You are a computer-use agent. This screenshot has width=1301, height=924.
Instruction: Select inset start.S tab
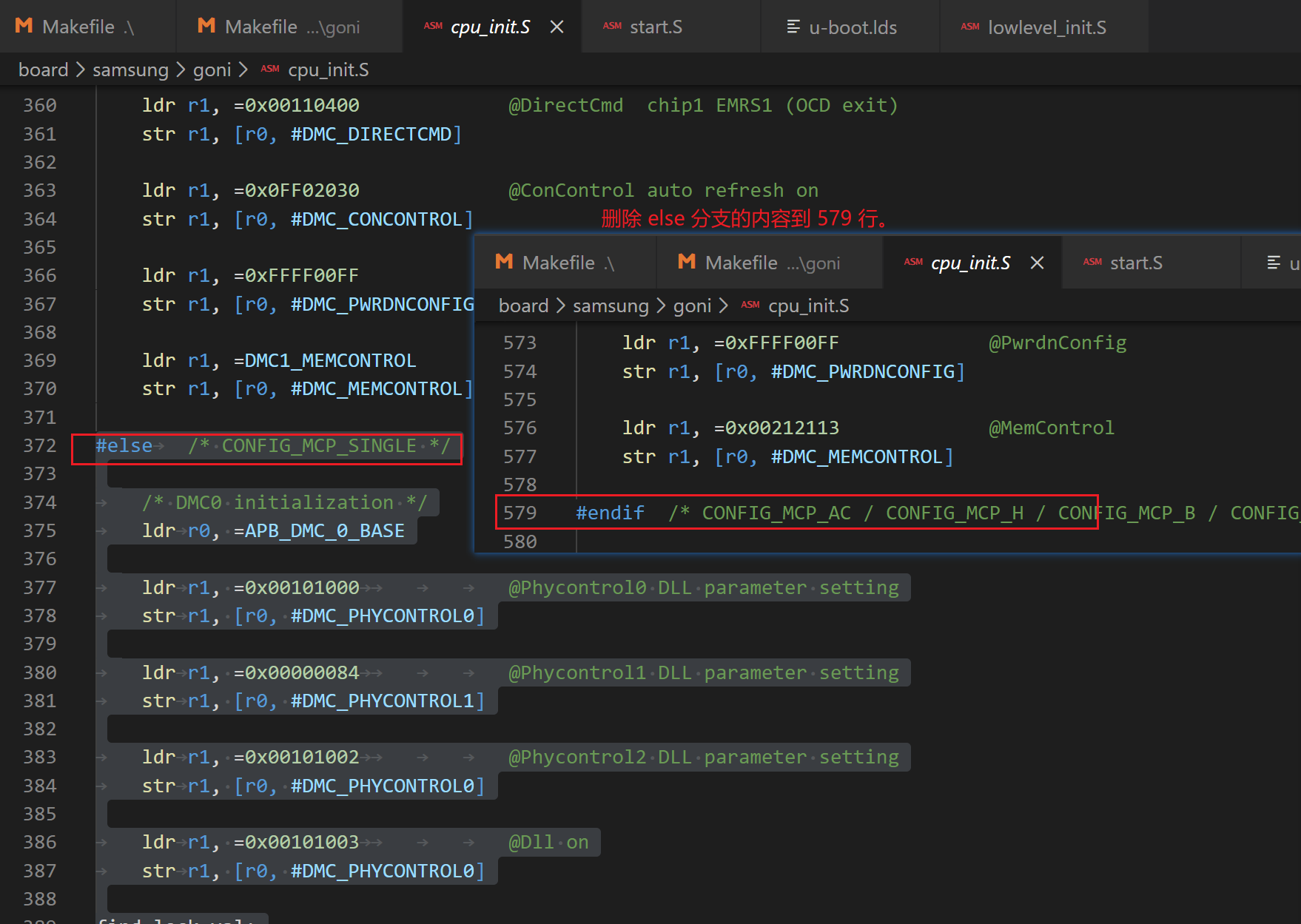[x=1152, y=263]
